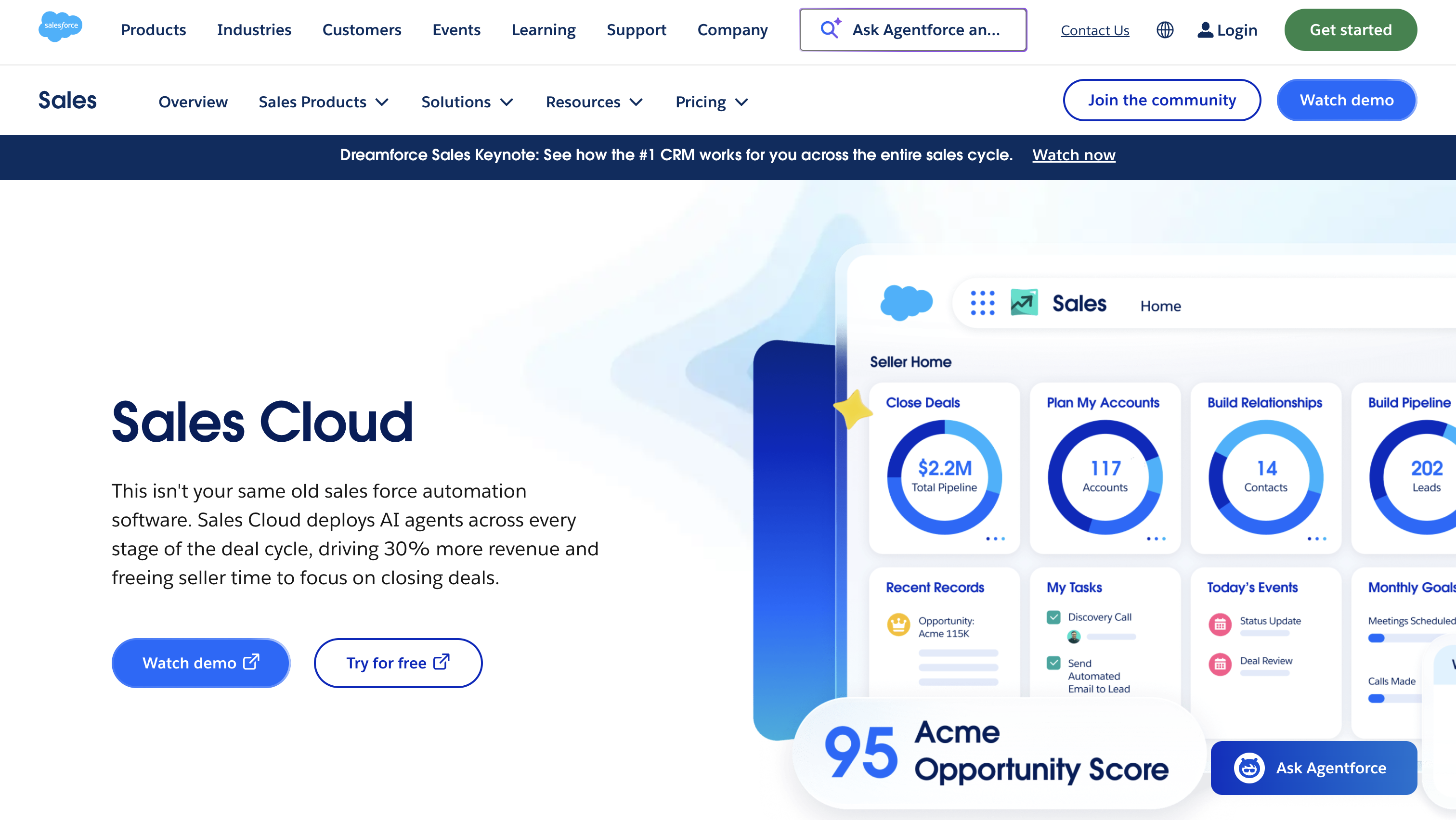Open the Company menu
Image resolution: width=1456 pixels, height=820 pixels.
(732, 30)
